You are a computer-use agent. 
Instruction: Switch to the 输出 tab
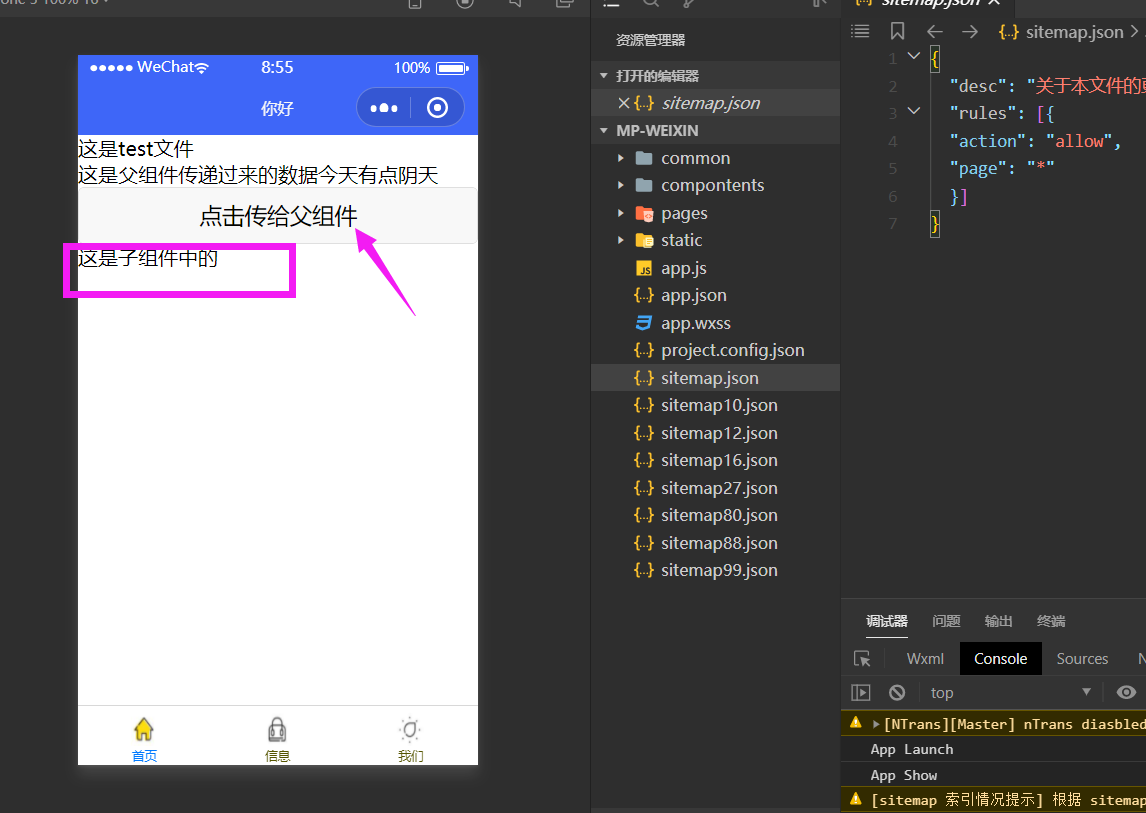(x=998, y=621)
